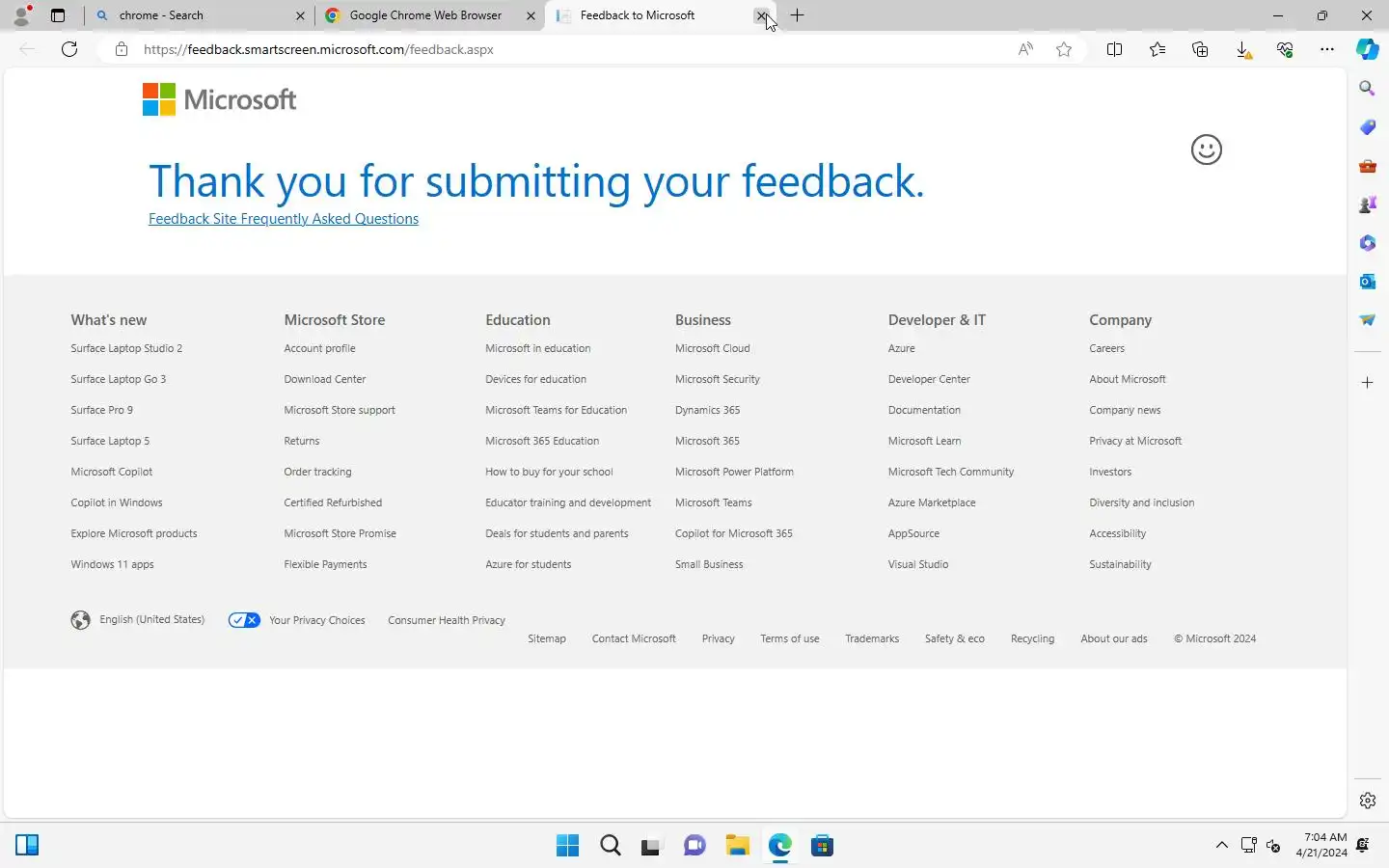Open taskbar Search magnifier
1389x868 pixels.
(x=611, y=846)
